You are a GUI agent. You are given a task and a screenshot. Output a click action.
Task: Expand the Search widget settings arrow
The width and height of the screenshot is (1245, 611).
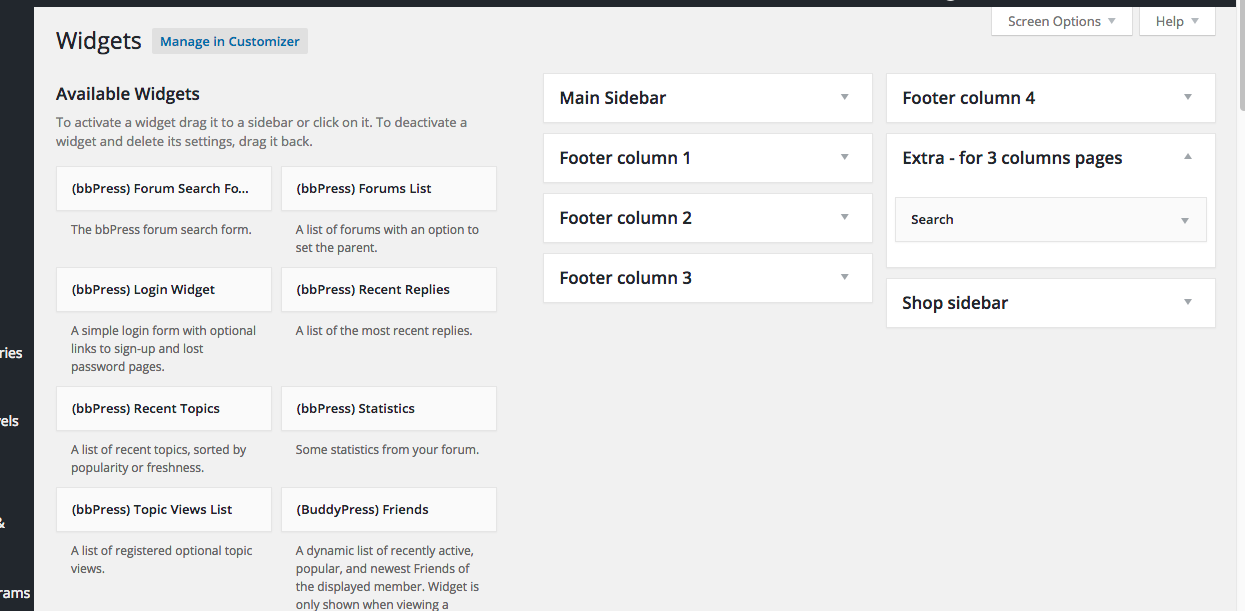tap(1185, 220)
